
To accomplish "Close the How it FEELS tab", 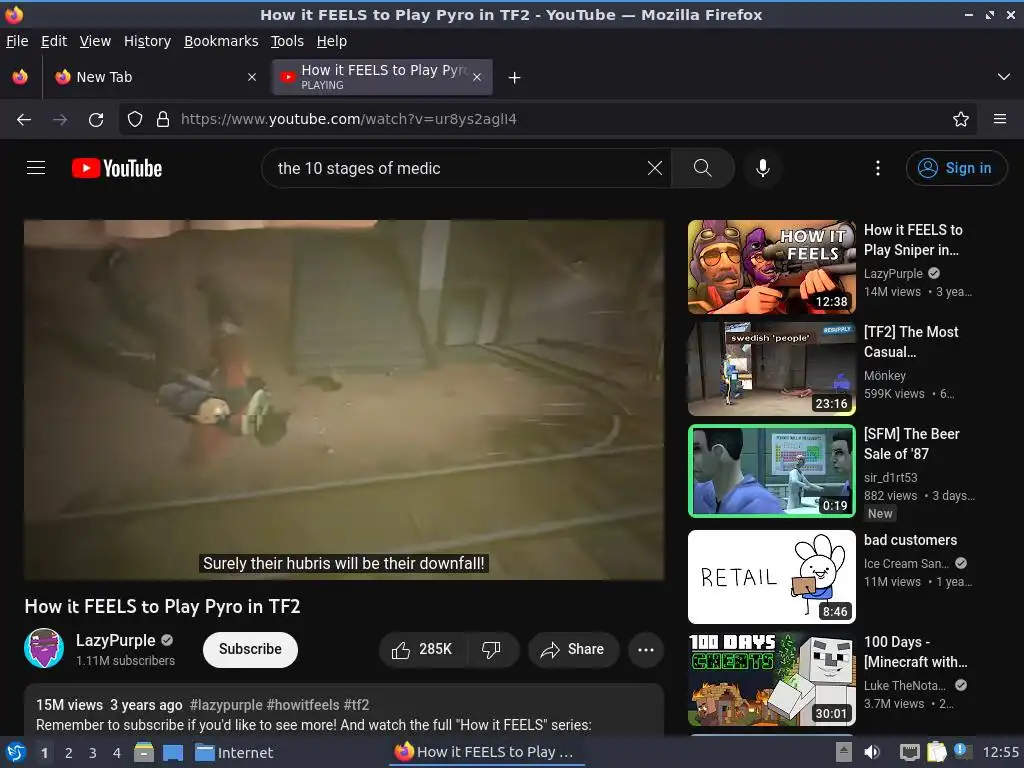I will tap(477, 77).
